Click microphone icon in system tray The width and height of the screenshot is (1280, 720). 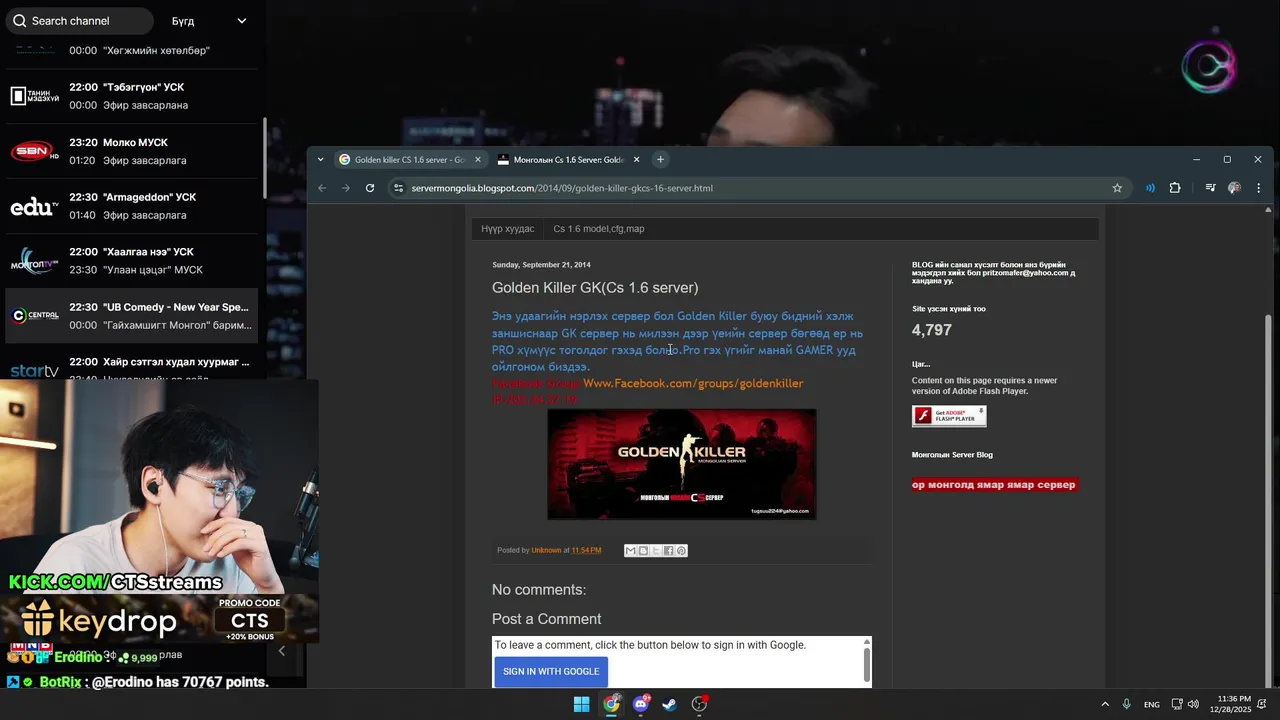coord(1127,704)
